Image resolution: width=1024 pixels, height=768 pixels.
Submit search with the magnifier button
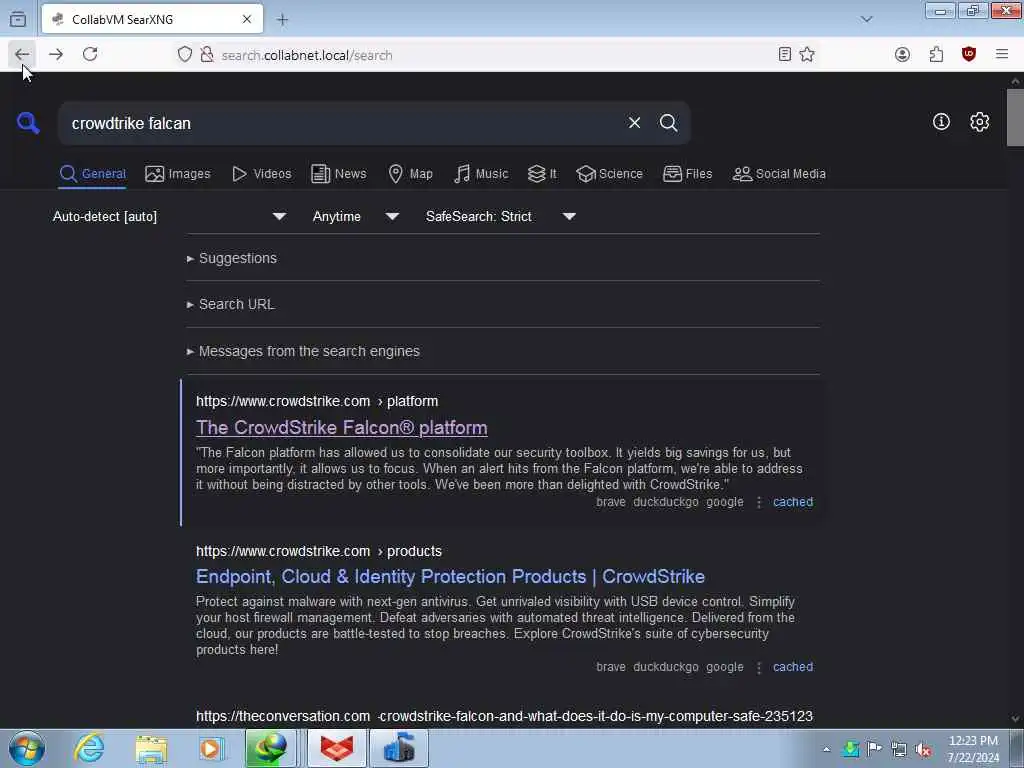pos(668,123)
